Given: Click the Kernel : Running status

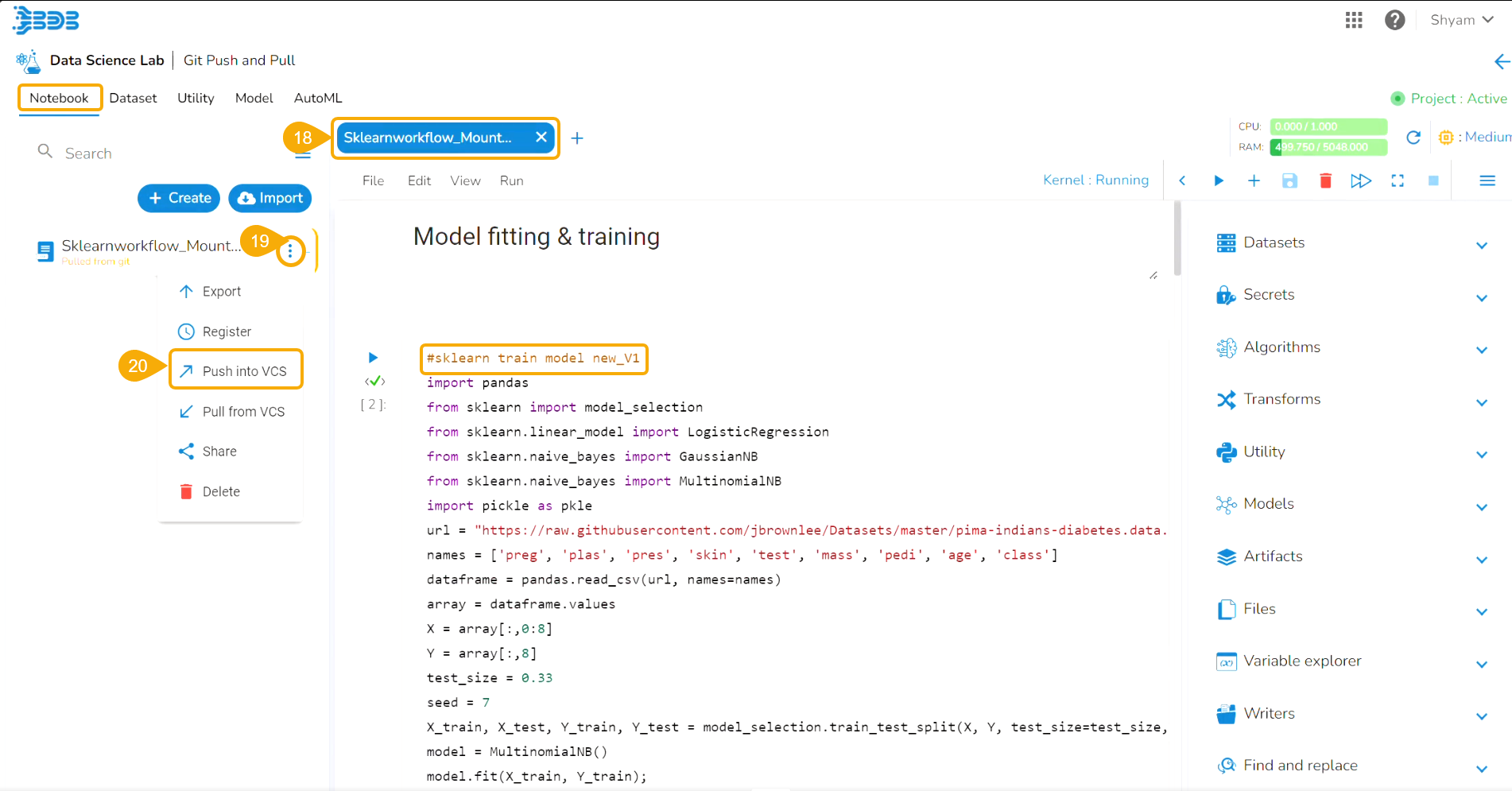Looking at the screenshot, I should click(1095, 180).
